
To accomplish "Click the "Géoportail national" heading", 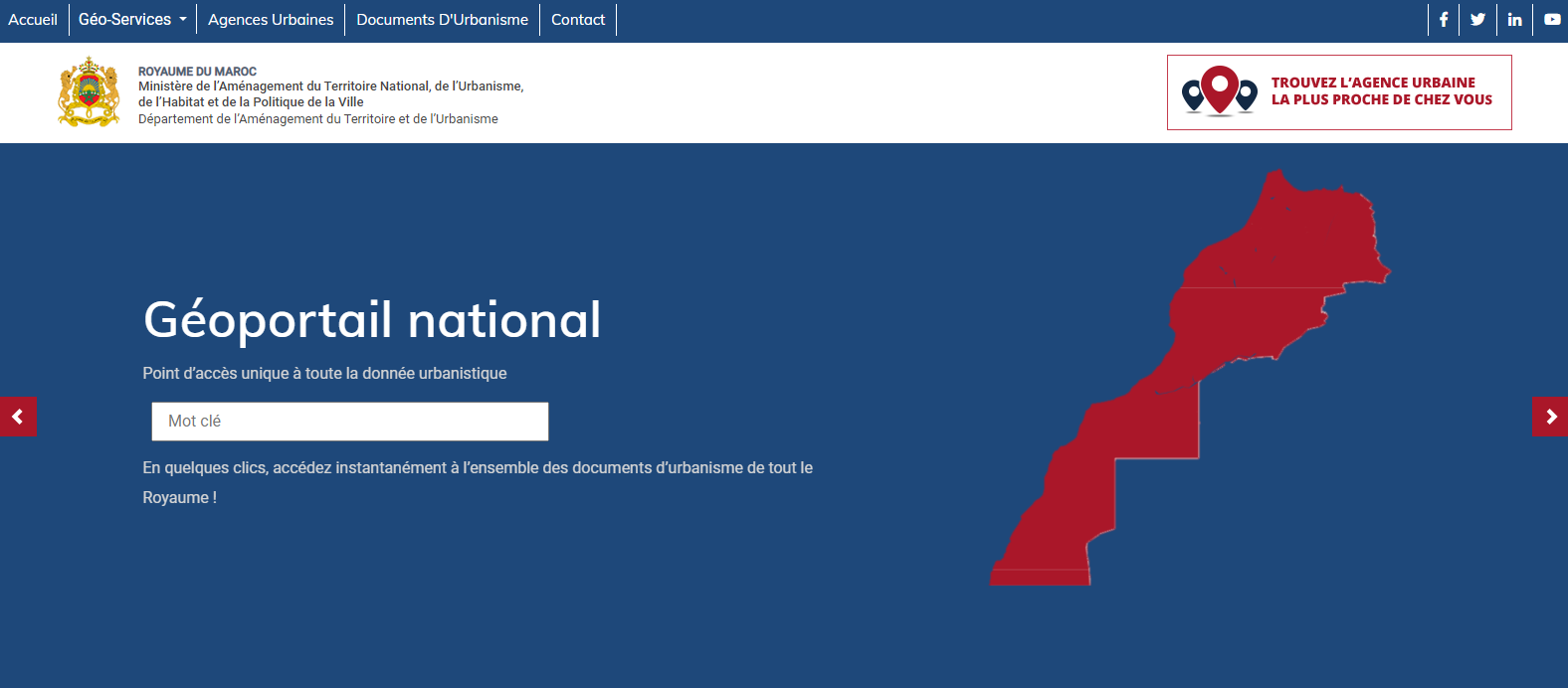I will click(372, 320).
